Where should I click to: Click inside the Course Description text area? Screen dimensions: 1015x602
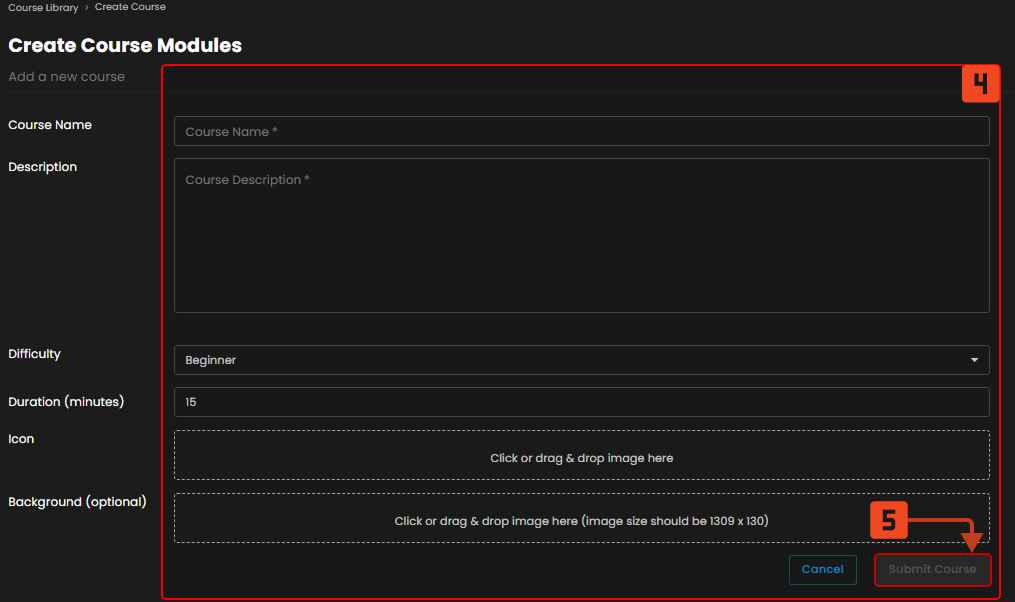tap(581, 235)
